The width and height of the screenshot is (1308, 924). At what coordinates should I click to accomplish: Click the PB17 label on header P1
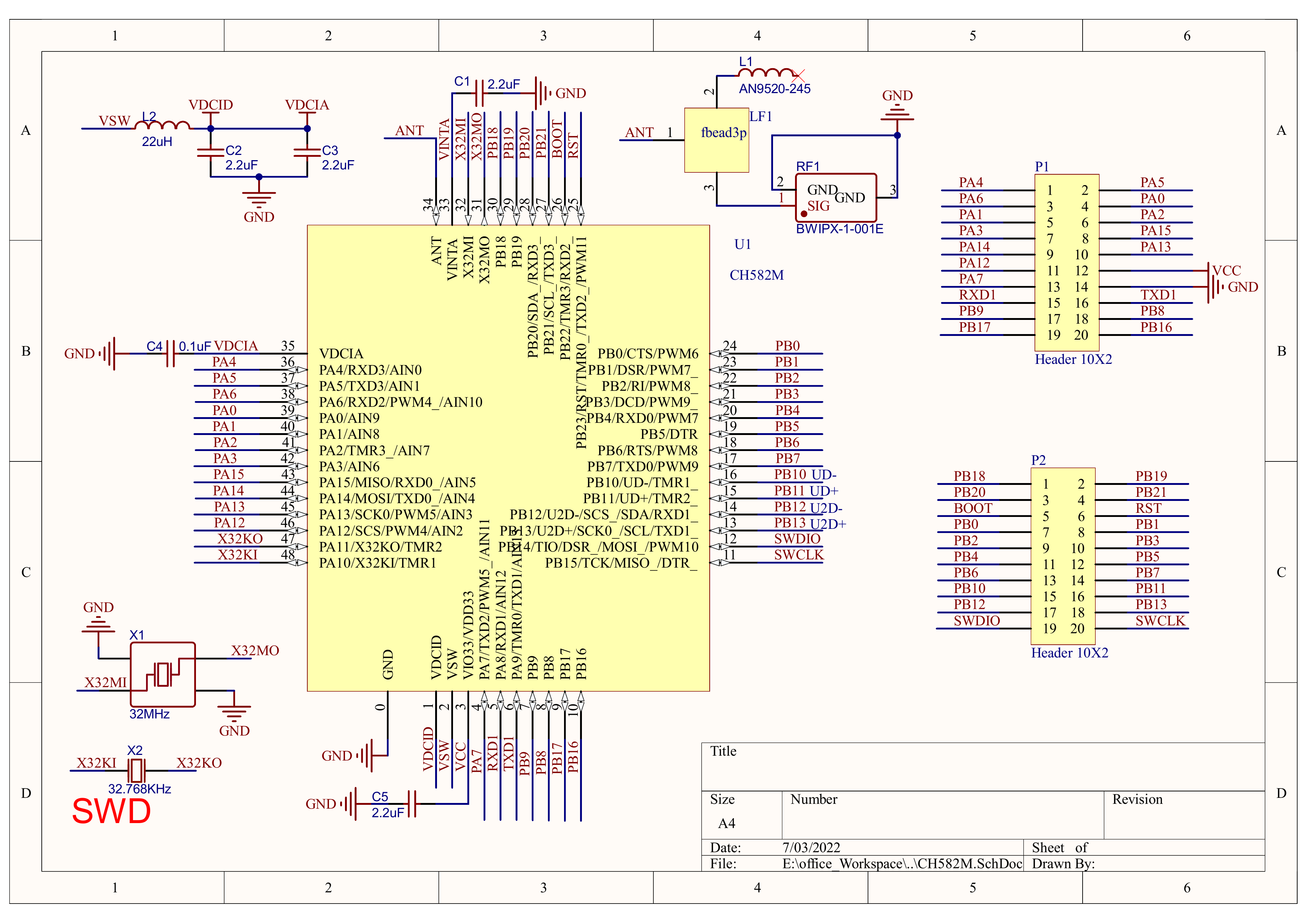click(x=974, y=327)
